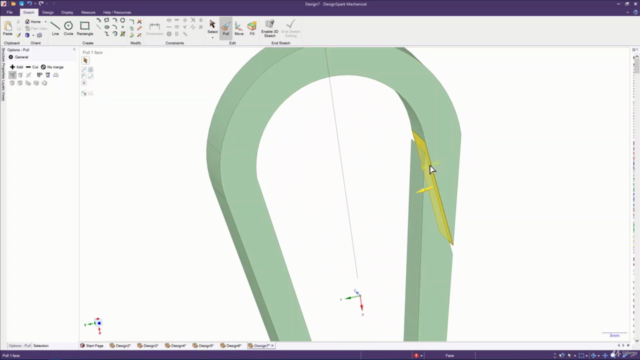
Task: Toggle the second pull option icon beside highlighted one
Action: [20, 75]
